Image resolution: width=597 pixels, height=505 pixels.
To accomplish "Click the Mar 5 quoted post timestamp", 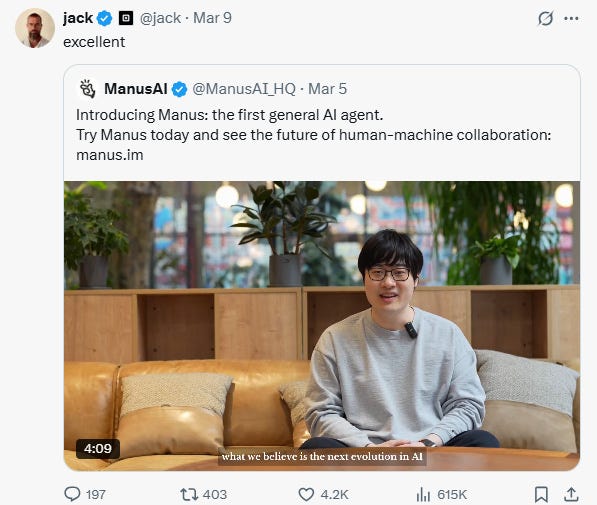I will tap(327, 89).
